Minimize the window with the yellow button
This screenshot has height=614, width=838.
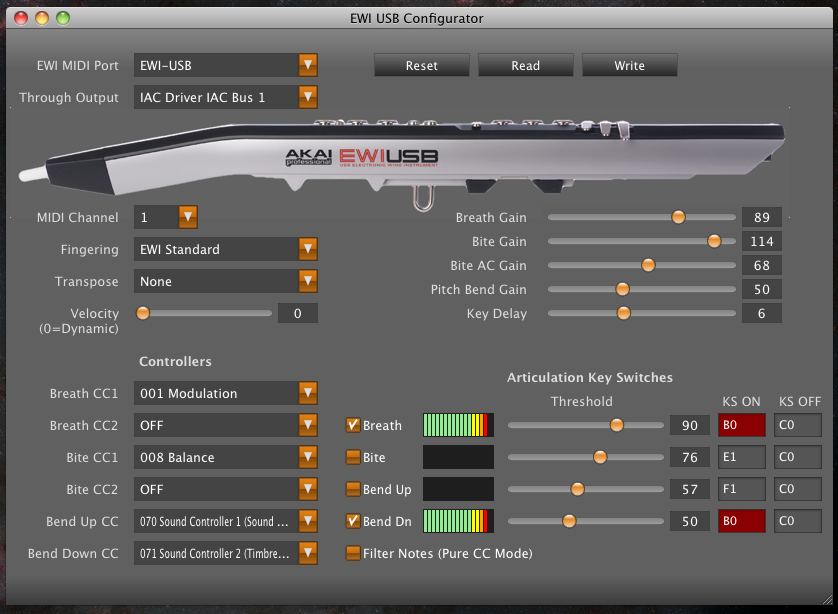tap(42, 18)
